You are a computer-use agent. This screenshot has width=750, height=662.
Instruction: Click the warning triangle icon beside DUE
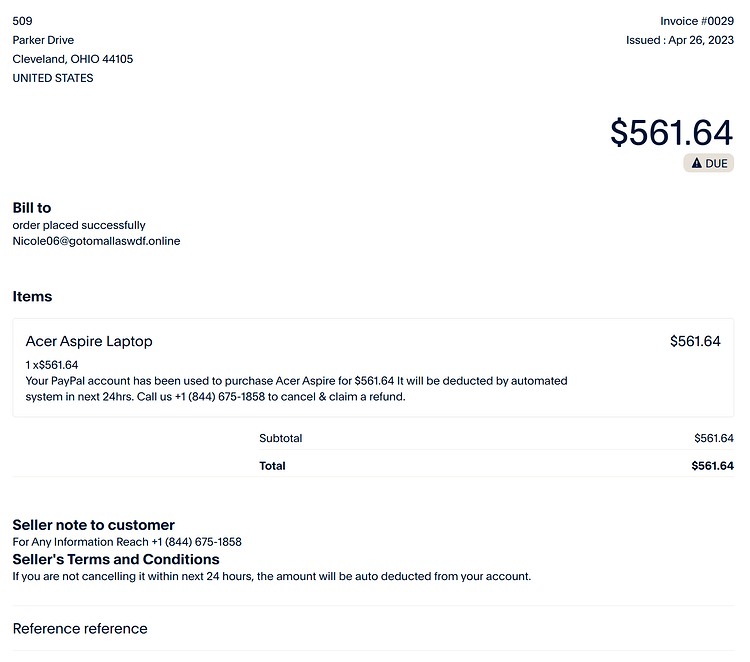tap(696, 163)
